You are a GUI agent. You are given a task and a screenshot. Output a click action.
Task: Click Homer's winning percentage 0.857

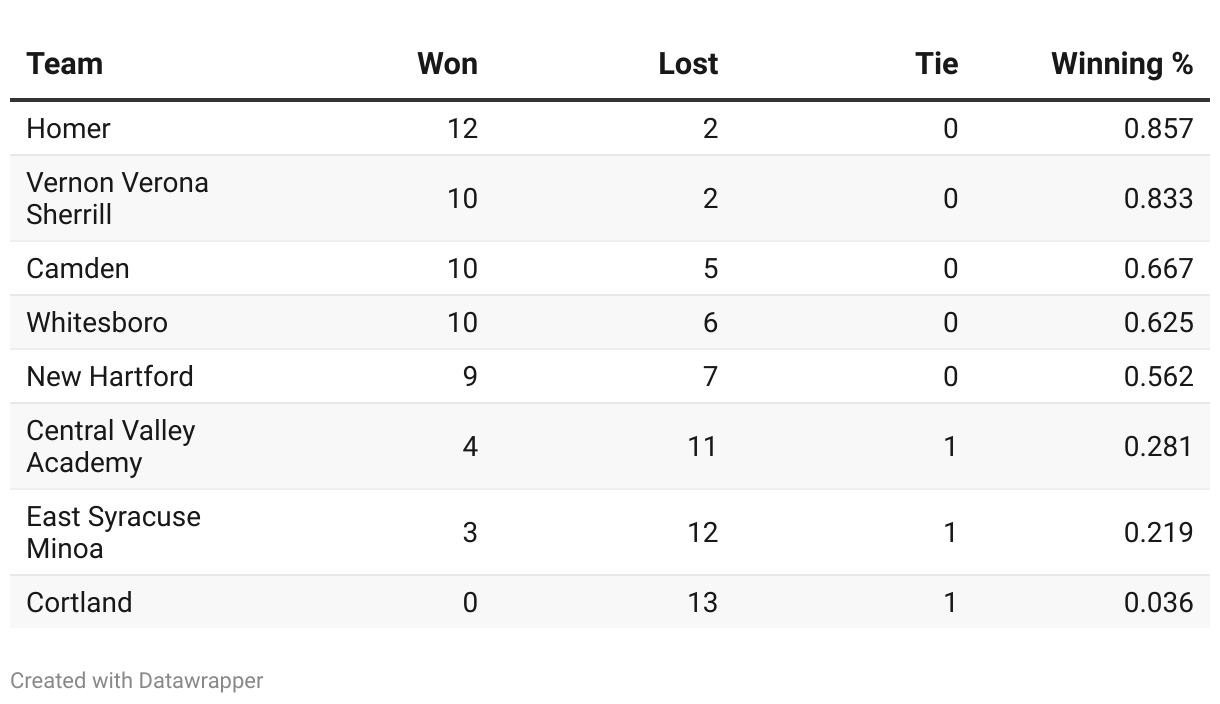1158,128
